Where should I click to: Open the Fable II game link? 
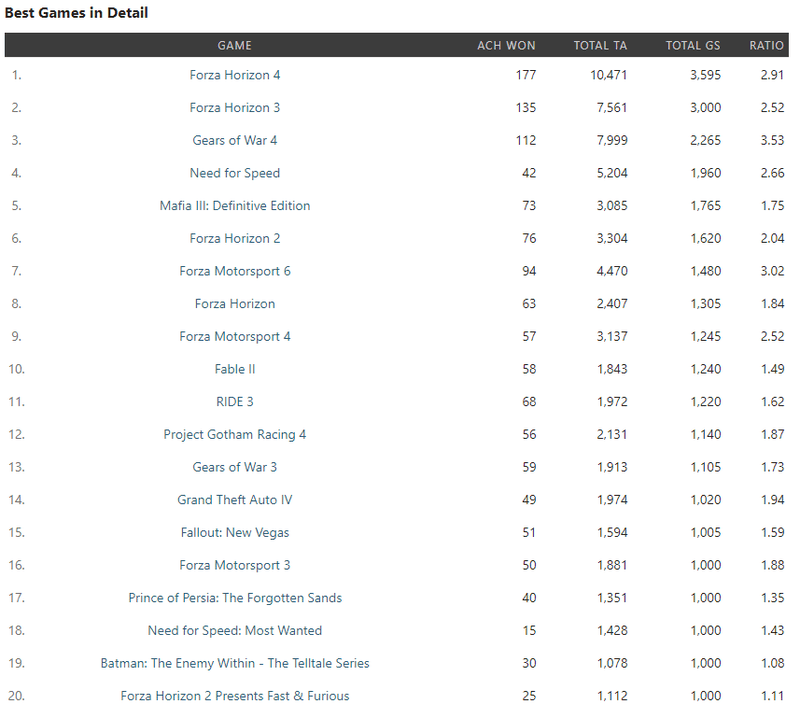(235, 369)
